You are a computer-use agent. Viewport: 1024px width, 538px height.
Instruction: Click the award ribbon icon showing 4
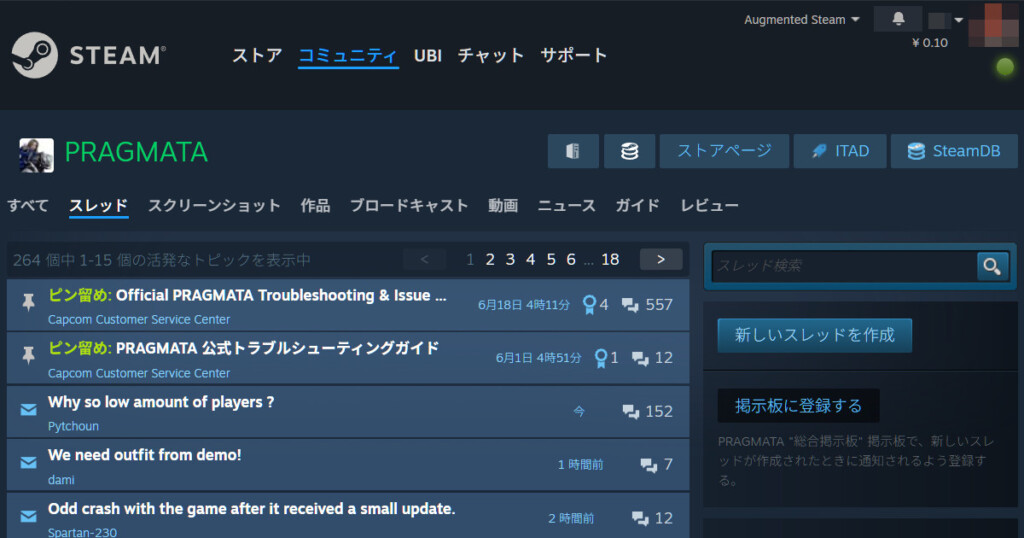click(x=589, y=305)
